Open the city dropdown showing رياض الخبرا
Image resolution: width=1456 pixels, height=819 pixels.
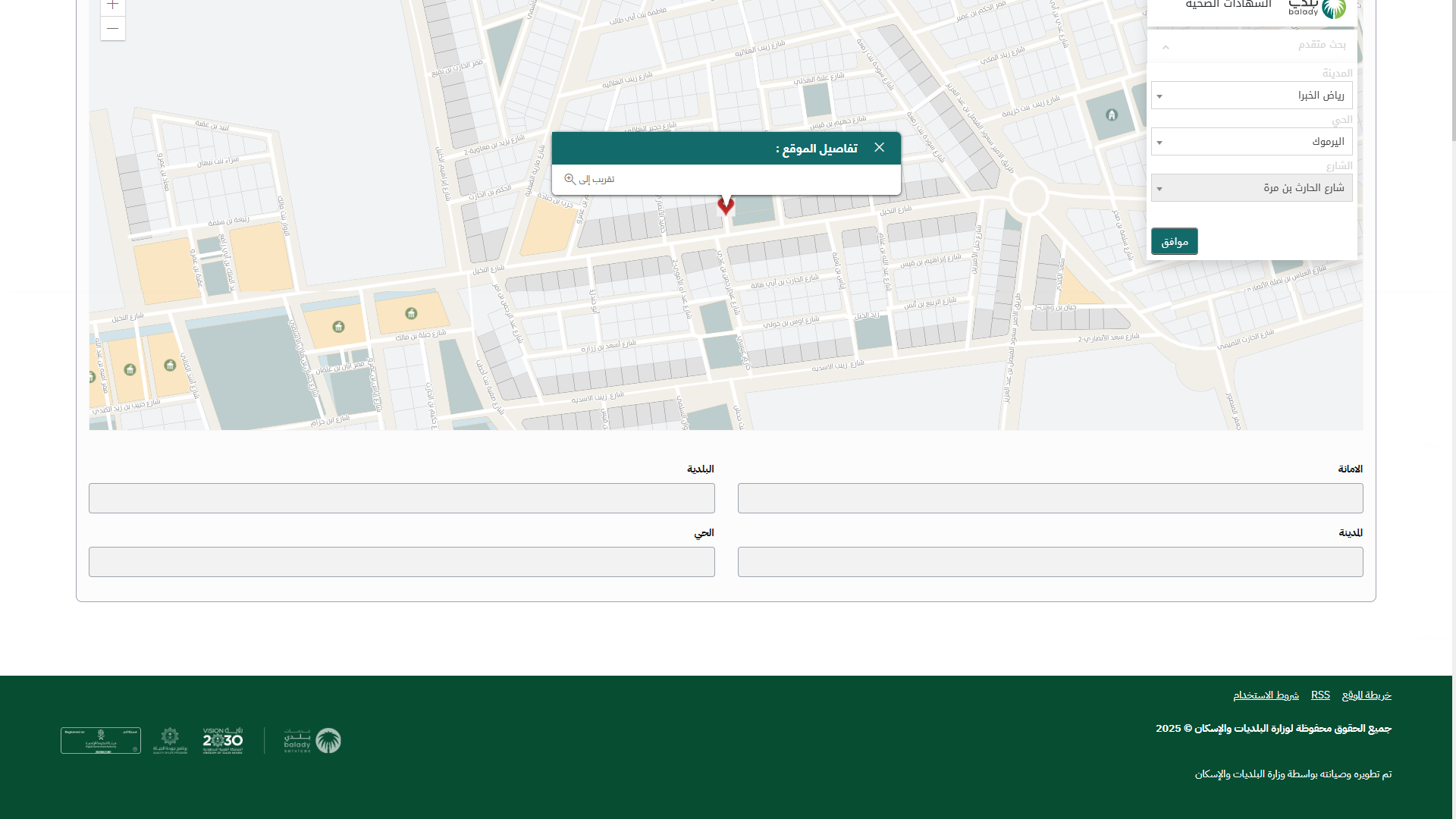1251,96
